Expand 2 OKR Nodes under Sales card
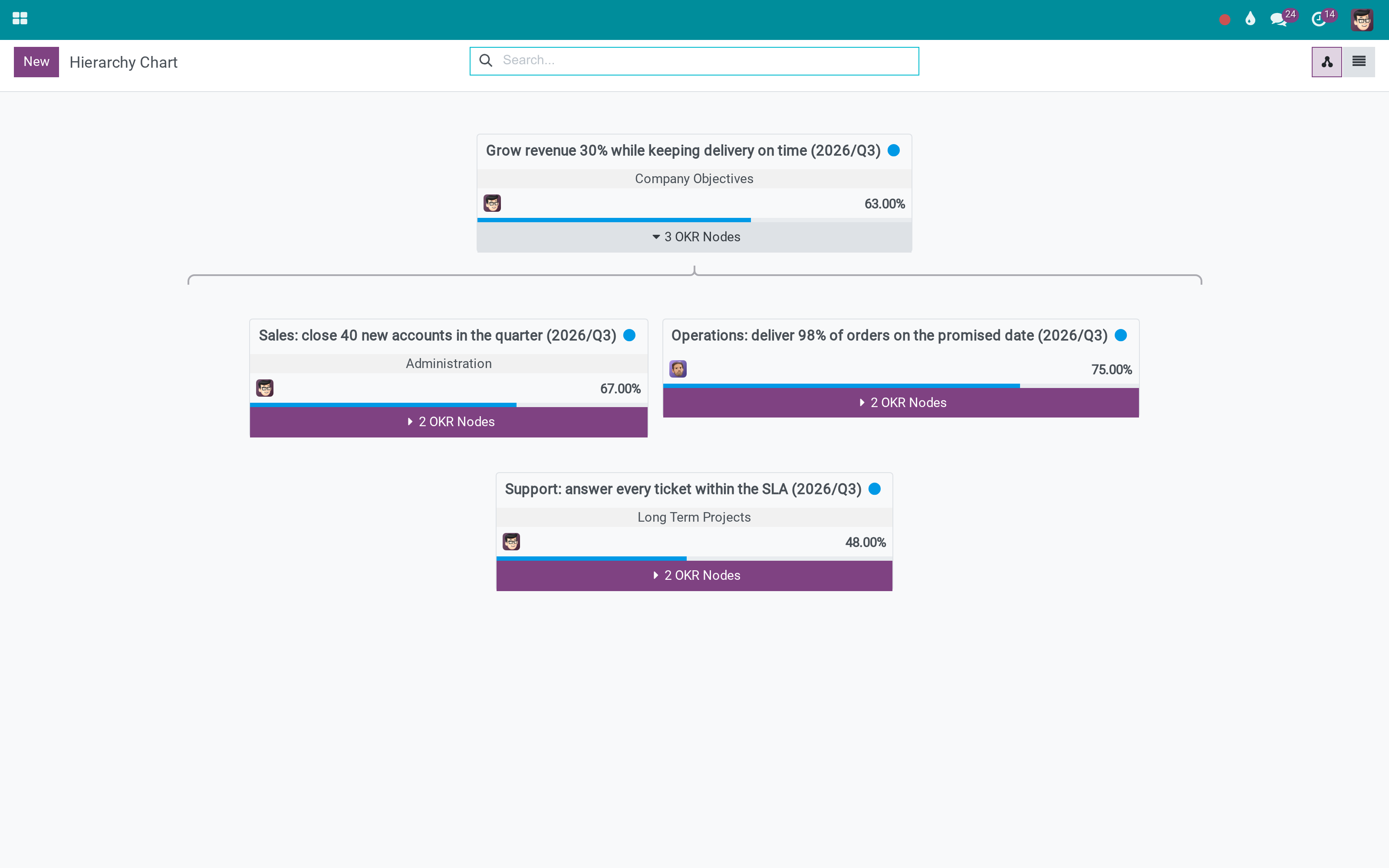The width and height of the screenshot is (1389, 868). click(x=449, y=422)
